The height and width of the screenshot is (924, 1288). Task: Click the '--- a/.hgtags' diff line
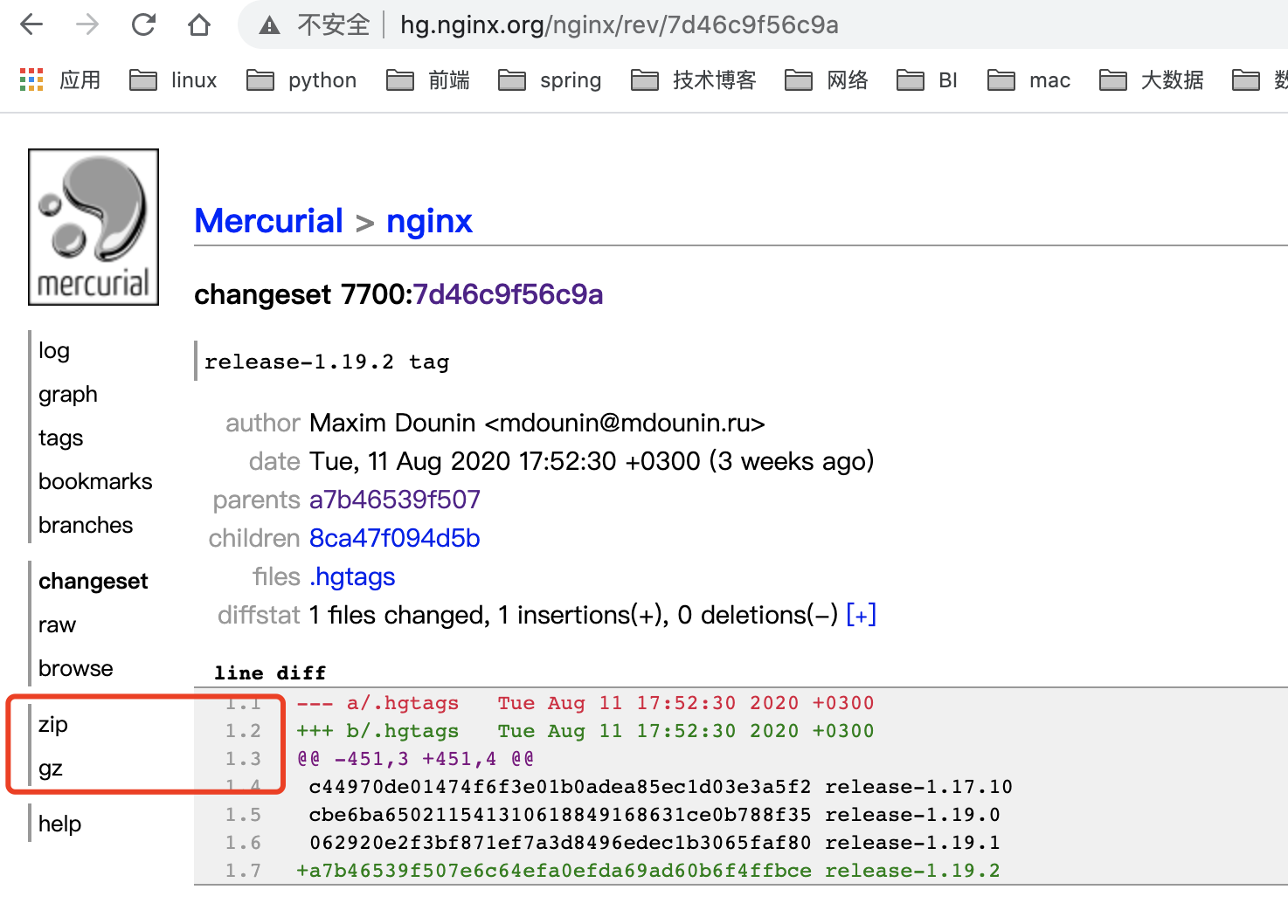point(585,703)
